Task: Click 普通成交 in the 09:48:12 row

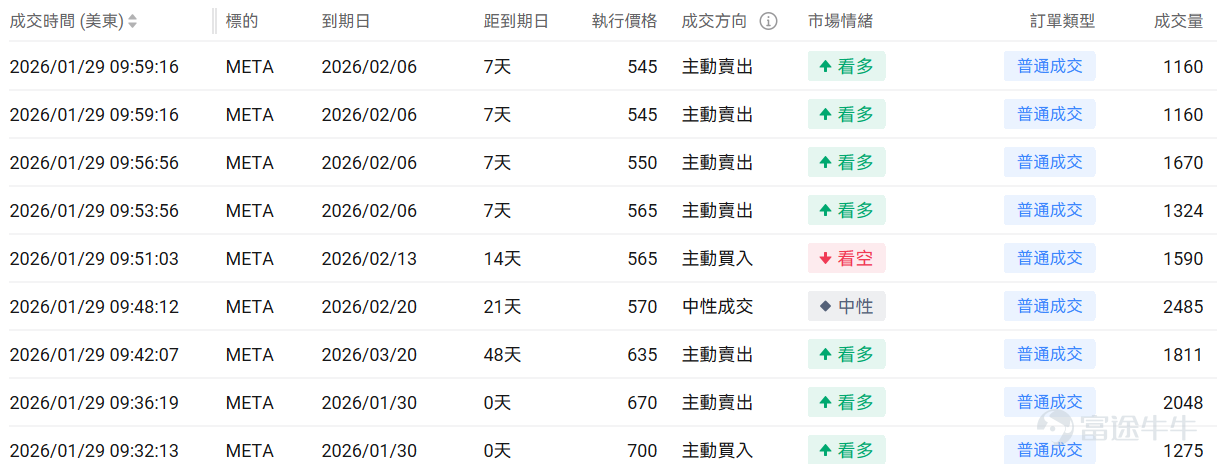Action: [x=1050, y=306]
